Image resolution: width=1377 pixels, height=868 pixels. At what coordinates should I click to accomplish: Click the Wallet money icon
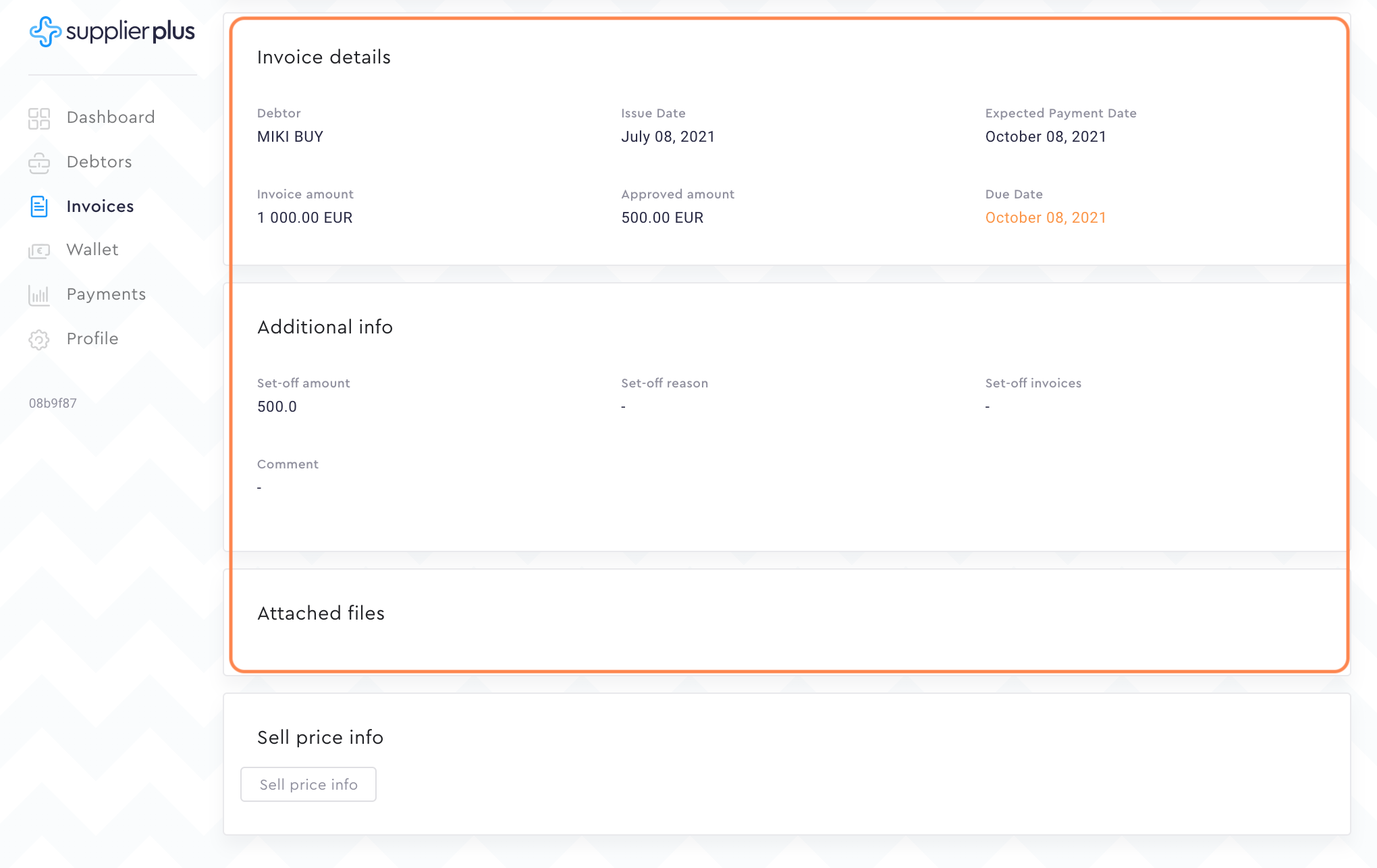(x=39, y=250)
